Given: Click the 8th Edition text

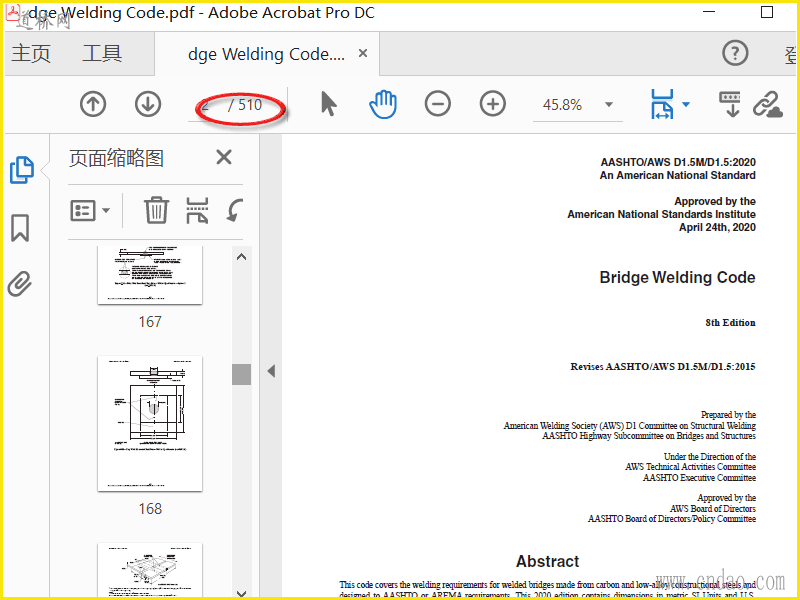Looking at the screenshot, I should (730, 322).
